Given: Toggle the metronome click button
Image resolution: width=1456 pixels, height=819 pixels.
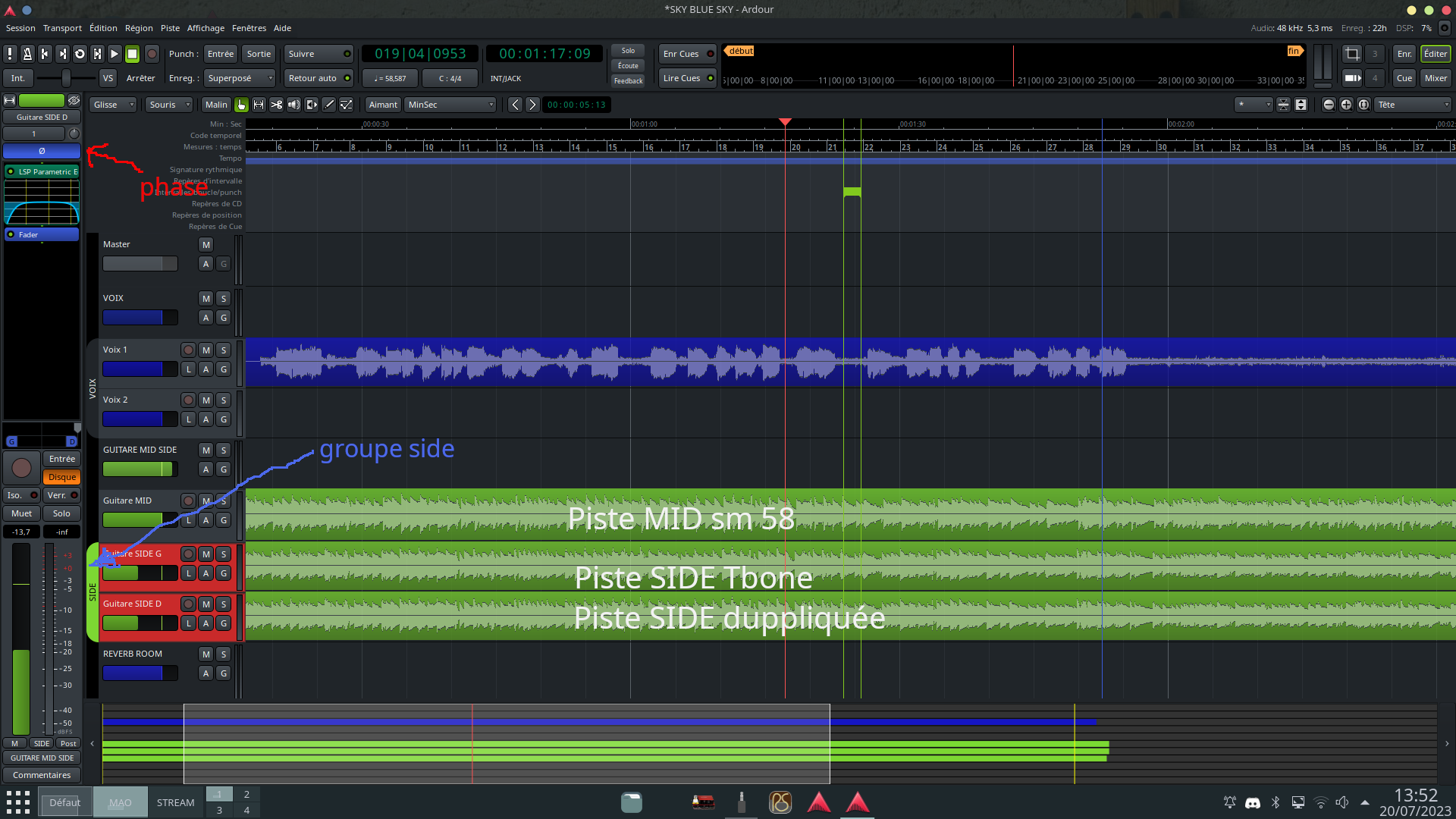Looking at the screenshot, I should pos(27,54).
